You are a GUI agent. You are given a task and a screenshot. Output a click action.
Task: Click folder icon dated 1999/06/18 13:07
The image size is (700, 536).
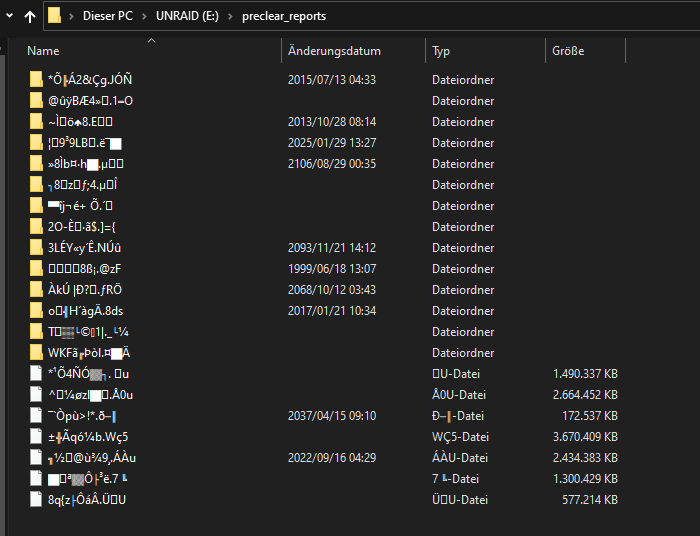tap(36, 268)
